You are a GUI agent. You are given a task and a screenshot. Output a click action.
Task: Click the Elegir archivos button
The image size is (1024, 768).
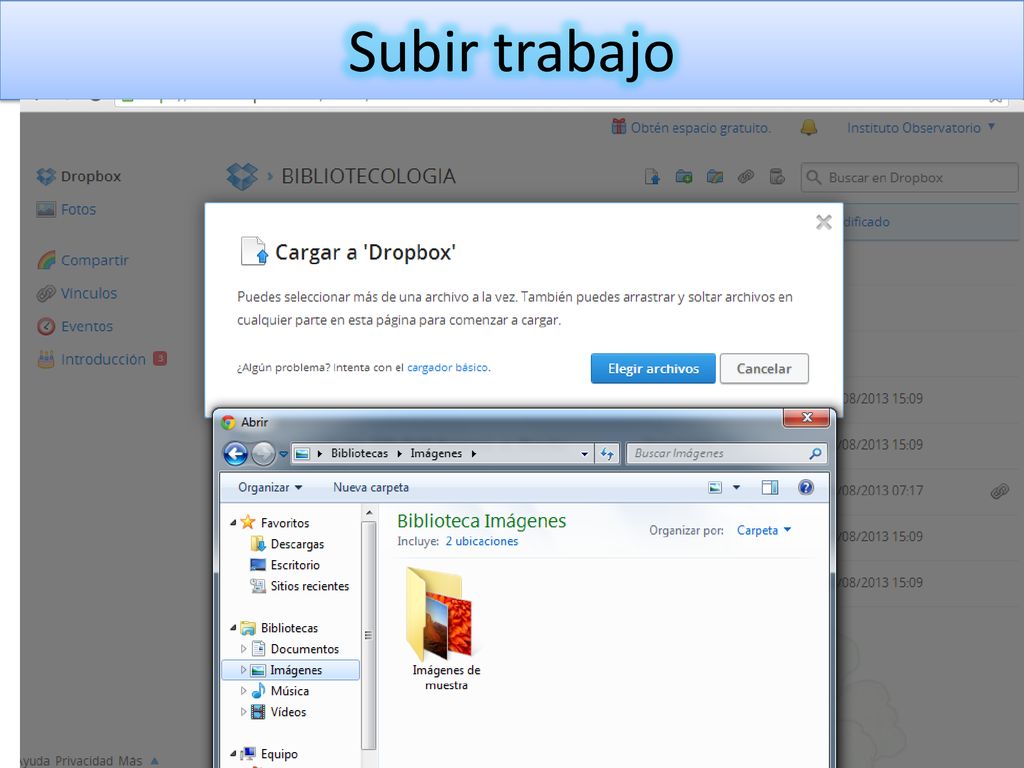point(653,368)
